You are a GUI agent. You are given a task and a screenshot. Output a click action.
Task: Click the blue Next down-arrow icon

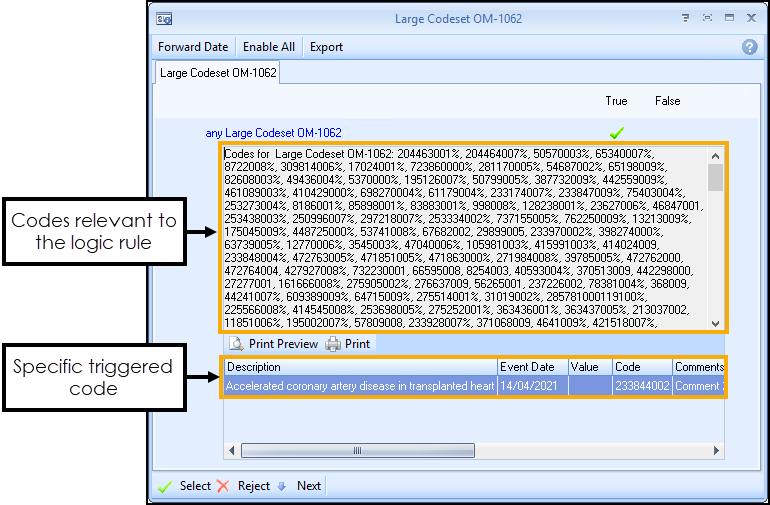pyautogui.click(x=282, y=486)
